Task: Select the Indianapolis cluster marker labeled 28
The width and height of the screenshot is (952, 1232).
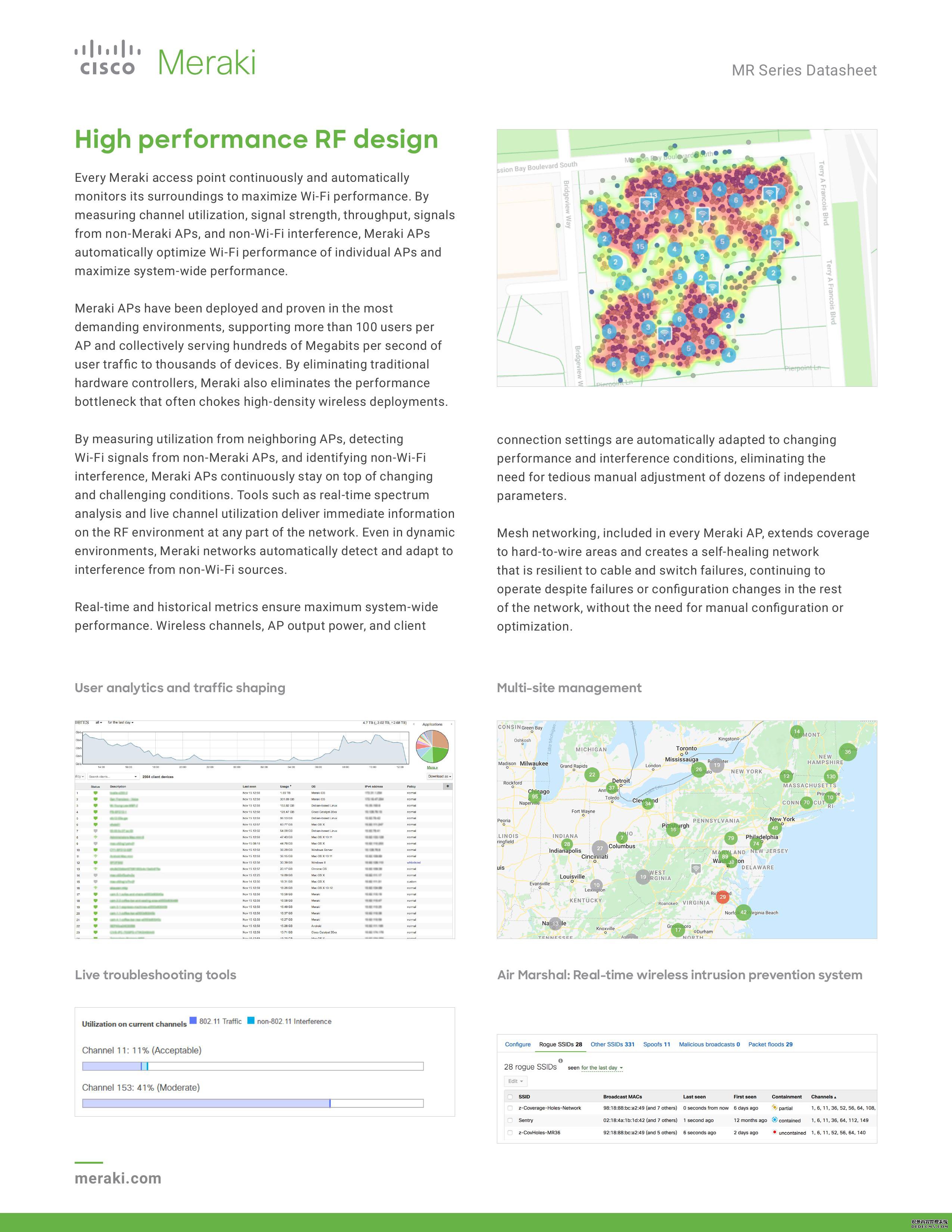Action: point(567,844)
